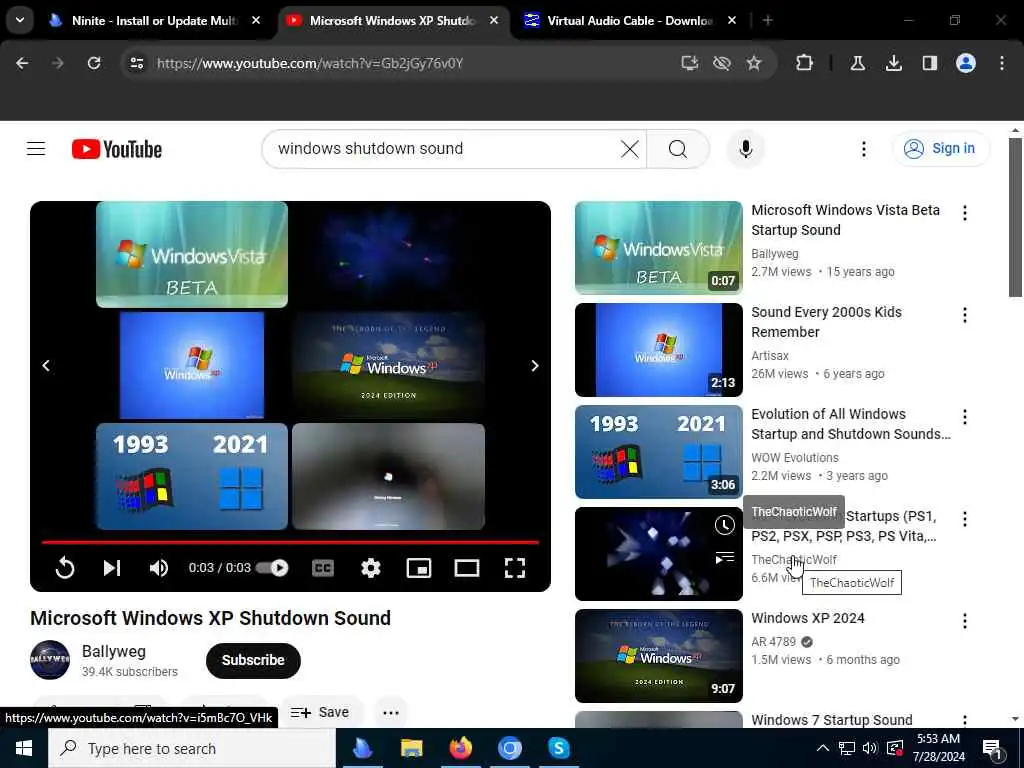Select 1993 2021 tile in player endscreen
Screen dimensions: 1024x768
click(x=191, y=476)
